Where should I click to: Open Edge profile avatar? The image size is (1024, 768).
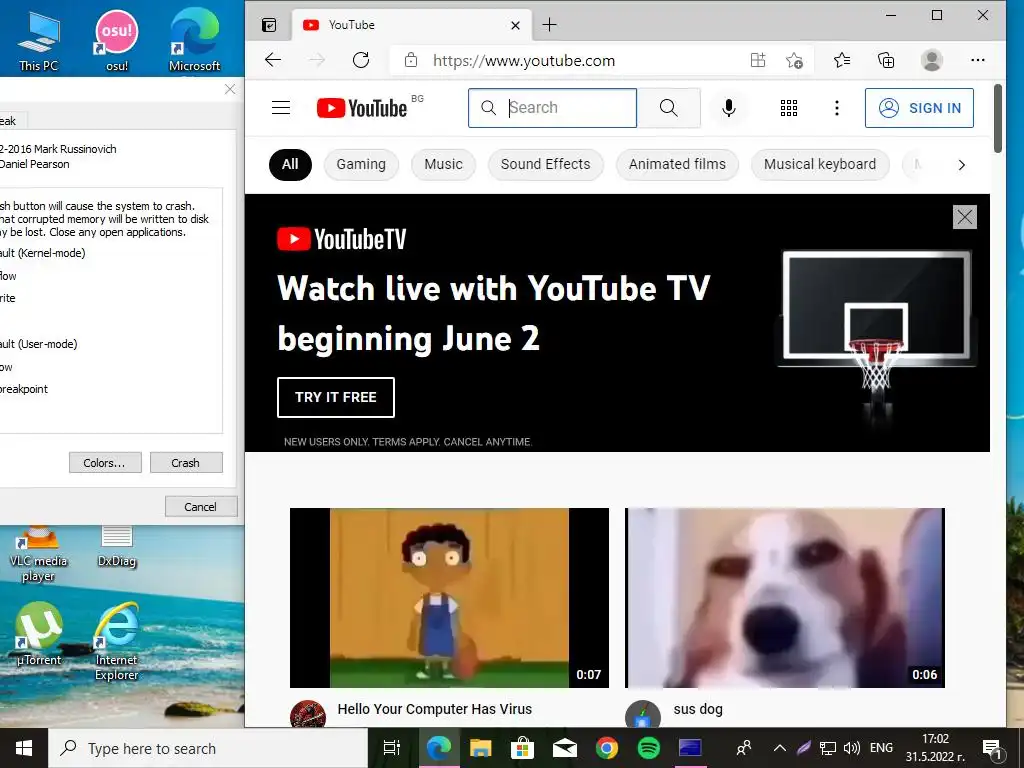(931, 61)
